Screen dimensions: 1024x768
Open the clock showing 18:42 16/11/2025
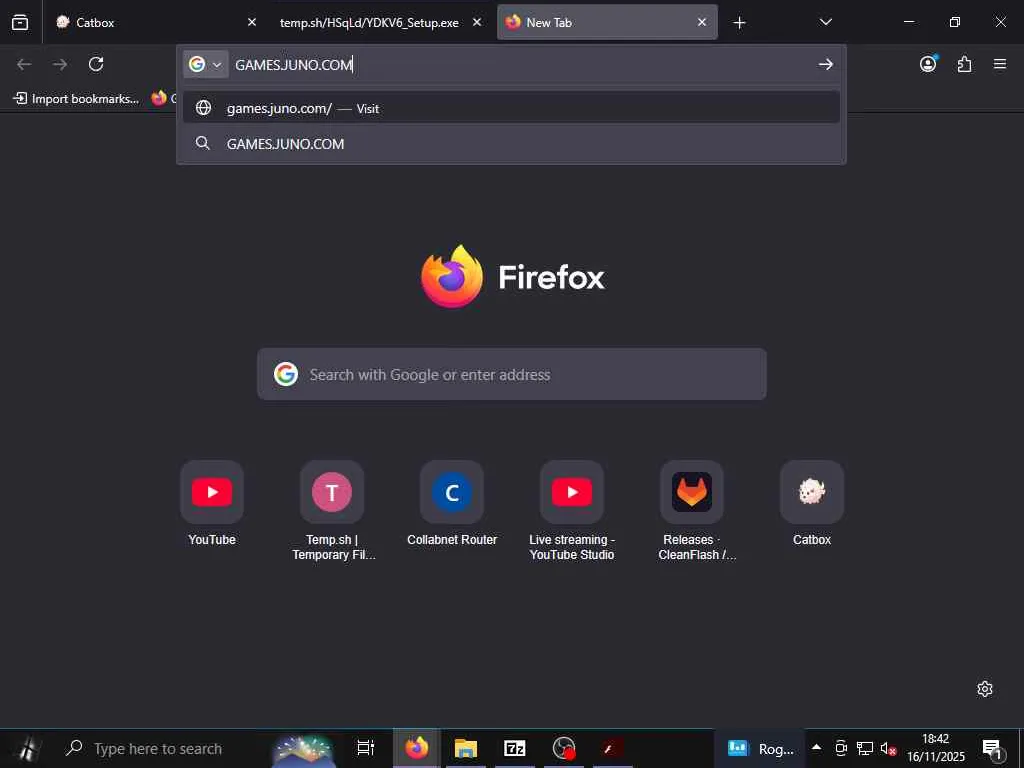(x=936, y=748)
